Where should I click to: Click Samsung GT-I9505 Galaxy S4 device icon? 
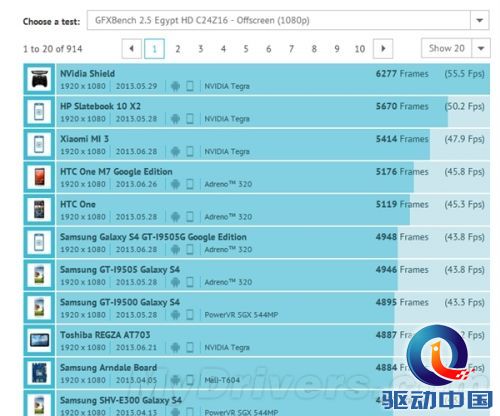click(39, 275)
